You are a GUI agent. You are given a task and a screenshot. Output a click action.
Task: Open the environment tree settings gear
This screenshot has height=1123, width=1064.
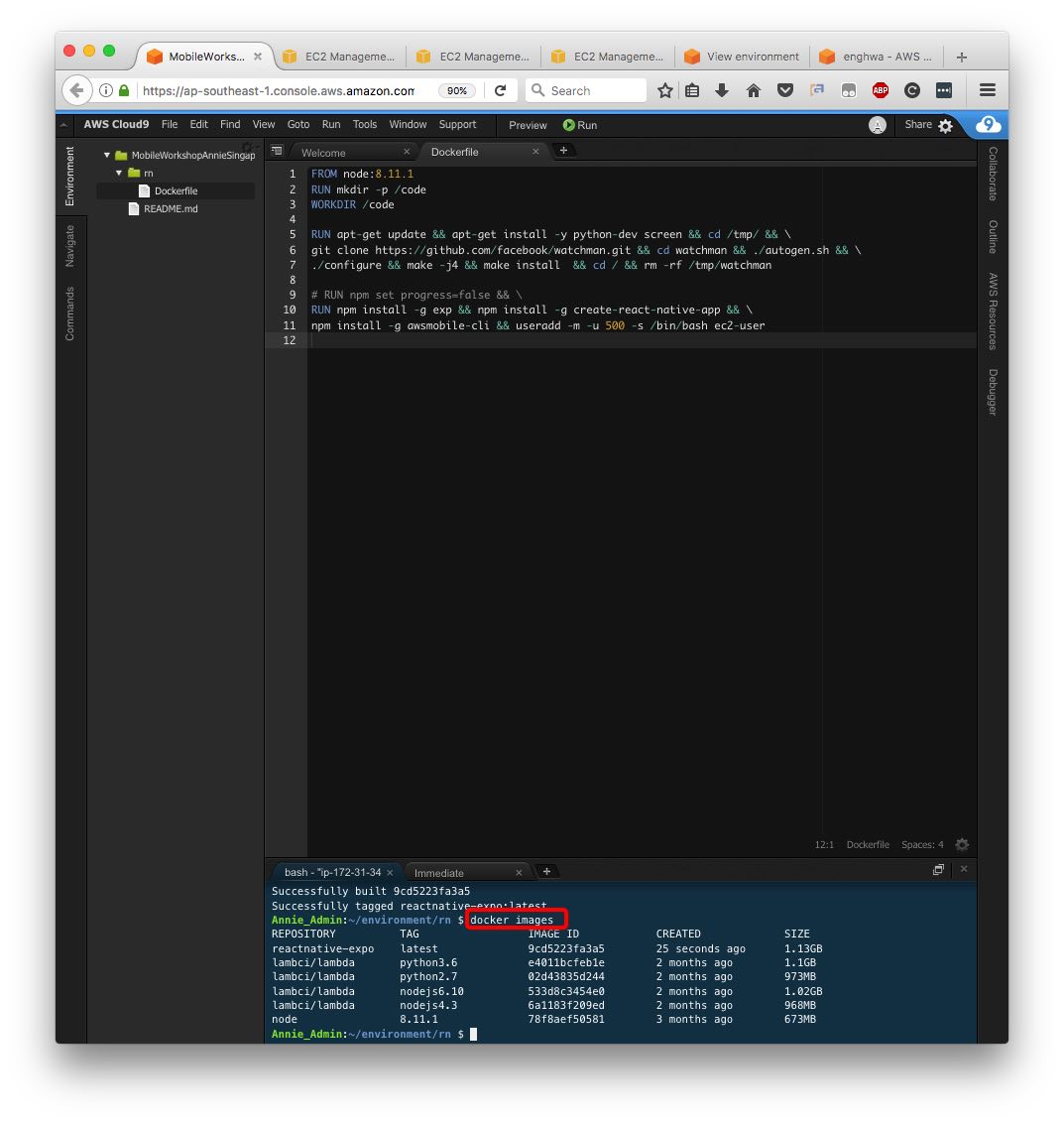pyautogui.click(x=248, y=147)
